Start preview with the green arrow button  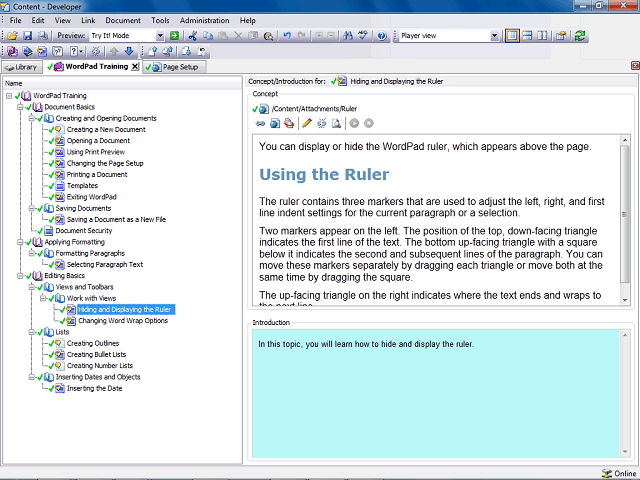click(174, 36)
